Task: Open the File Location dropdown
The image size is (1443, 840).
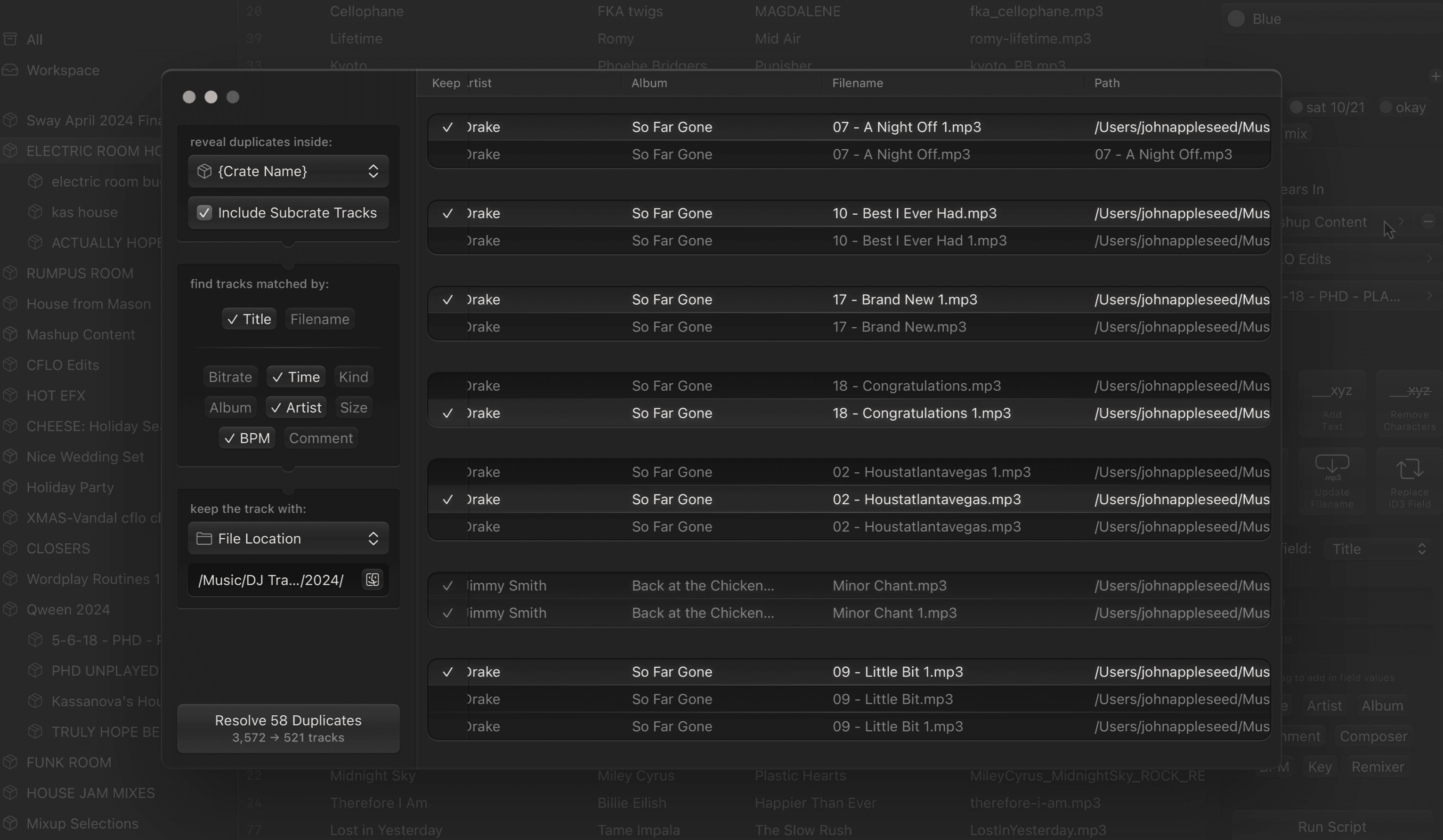Action: coord(288,538)
